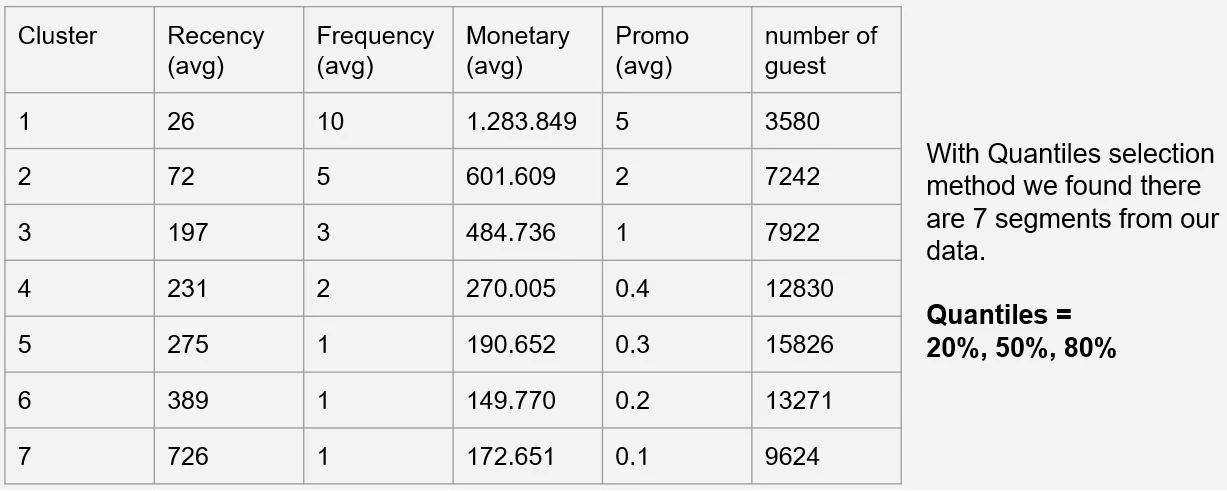Image resolution: width=1227 pixels, height=491 pixels.
Task: Click the Quantiles selection method paragraph
Action: (1071, 202)
